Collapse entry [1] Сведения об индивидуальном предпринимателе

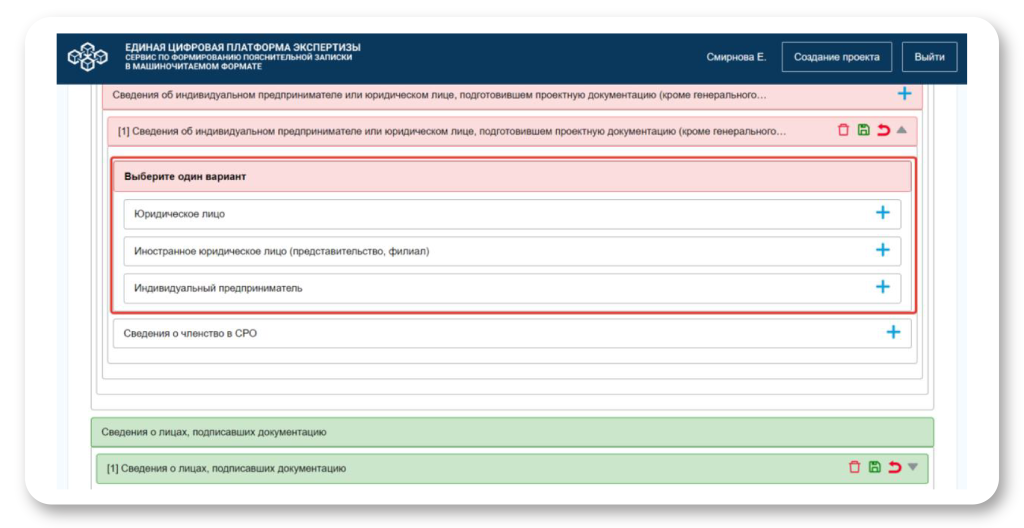(901, 130)
